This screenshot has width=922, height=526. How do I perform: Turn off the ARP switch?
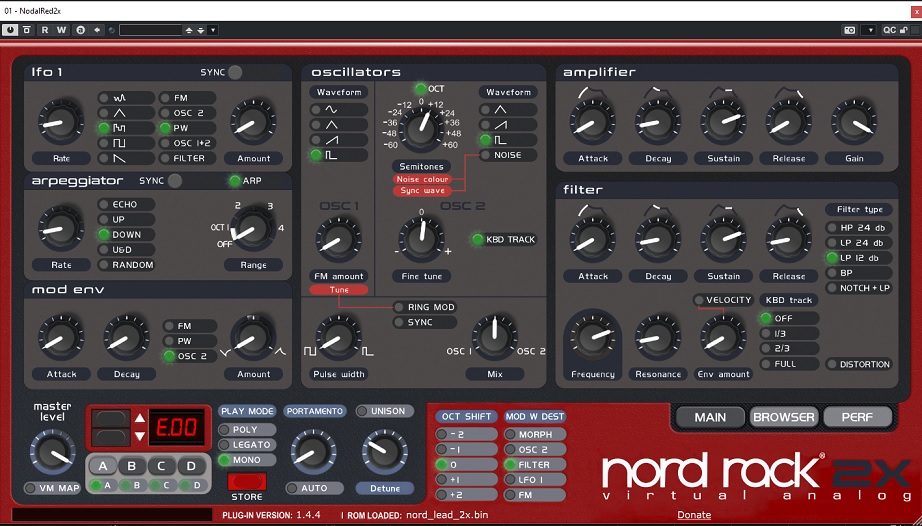click(x=235, y=180)
